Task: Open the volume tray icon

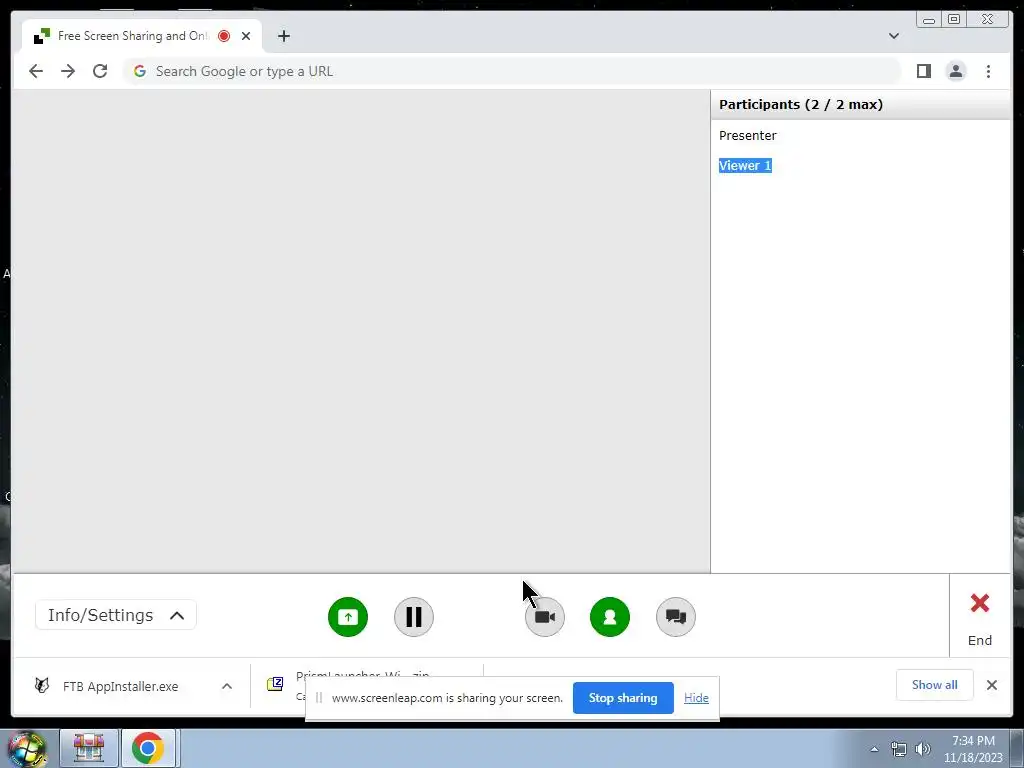Action: click(923, 749)
